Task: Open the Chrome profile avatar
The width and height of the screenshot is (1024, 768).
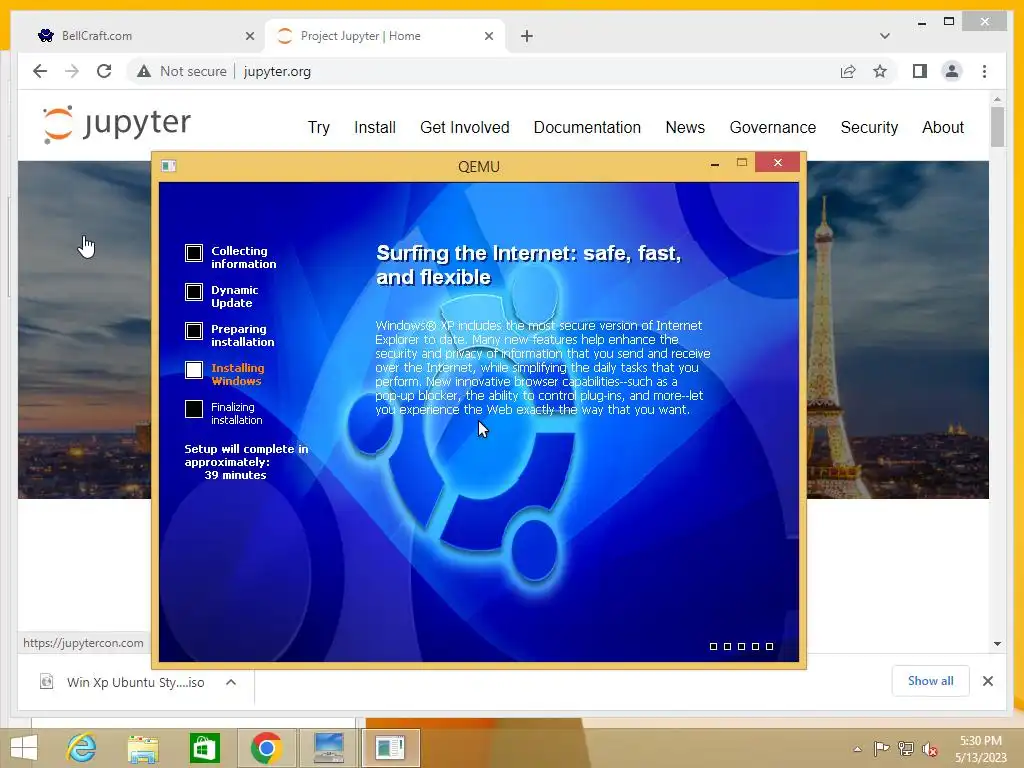Action: pyautogui.click(x=952, y=71)
